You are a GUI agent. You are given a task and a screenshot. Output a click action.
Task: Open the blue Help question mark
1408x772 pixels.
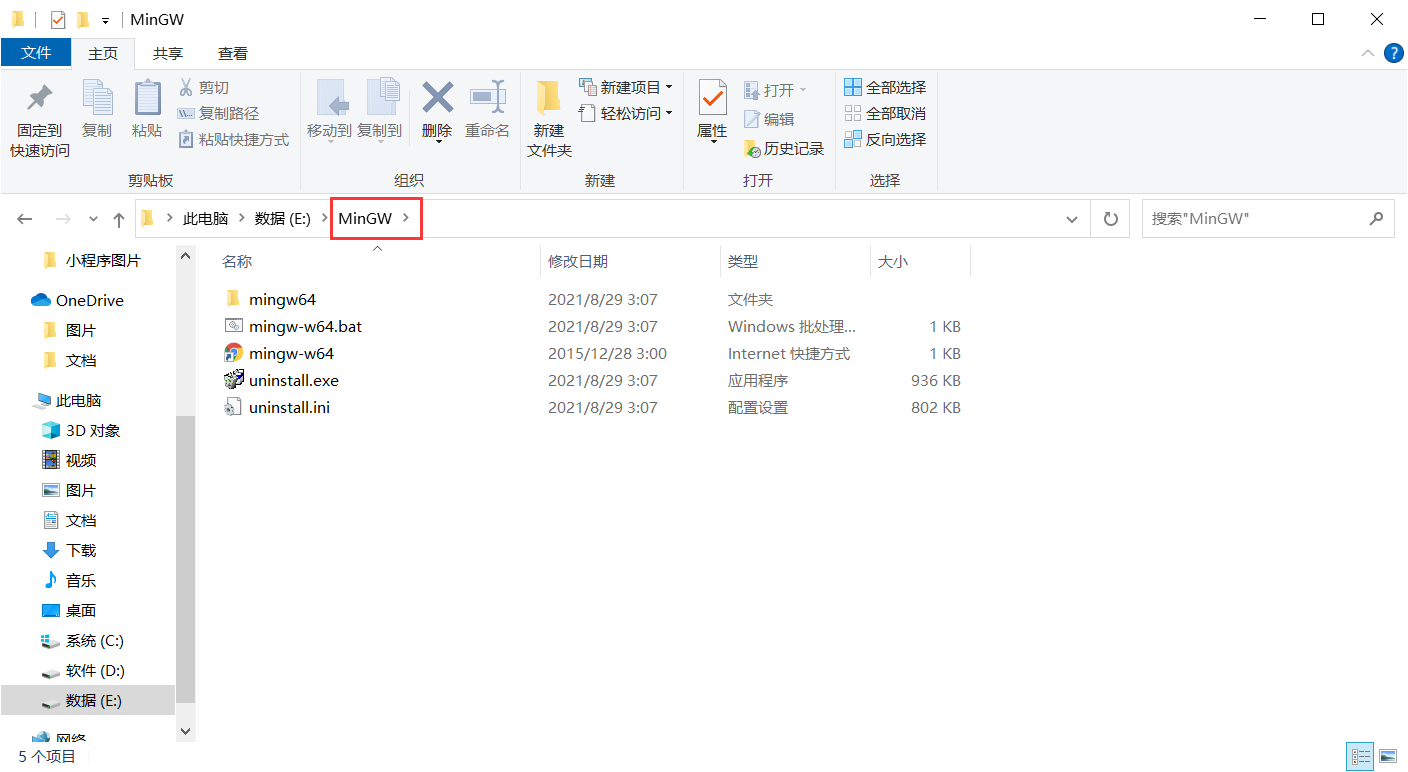tap(1393, 53)
